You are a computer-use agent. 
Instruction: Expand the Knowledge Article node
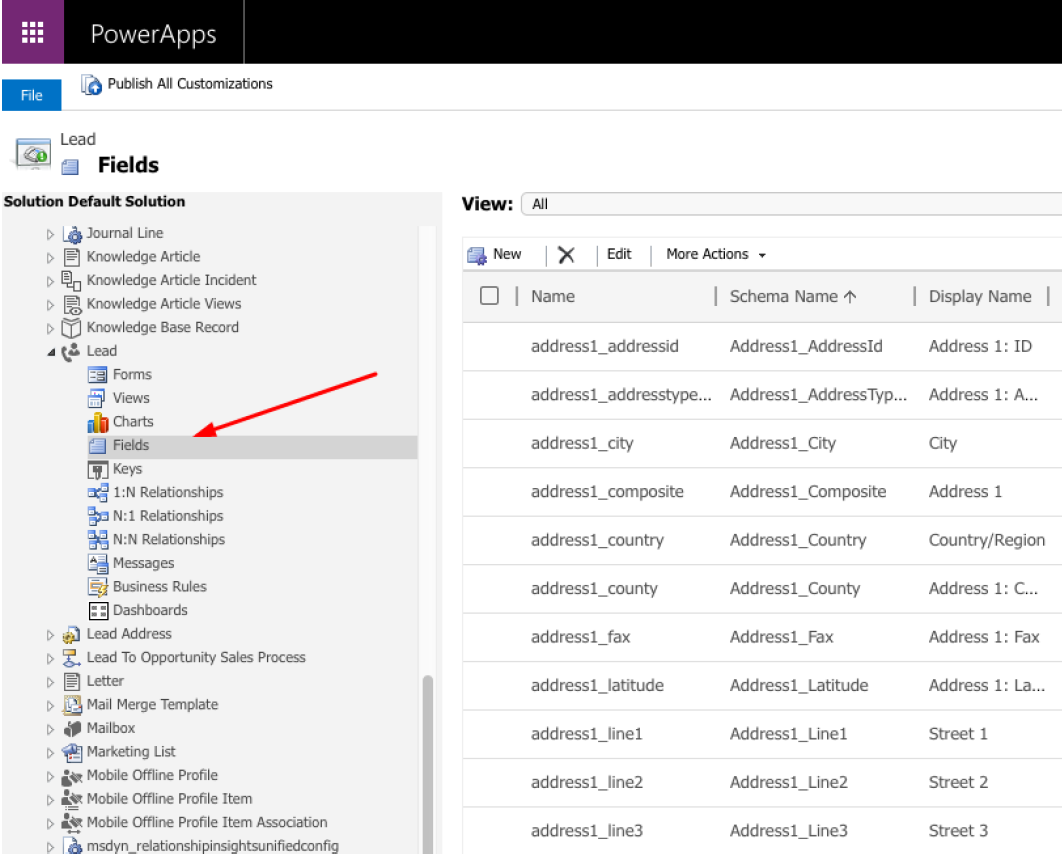click(50, 258)
